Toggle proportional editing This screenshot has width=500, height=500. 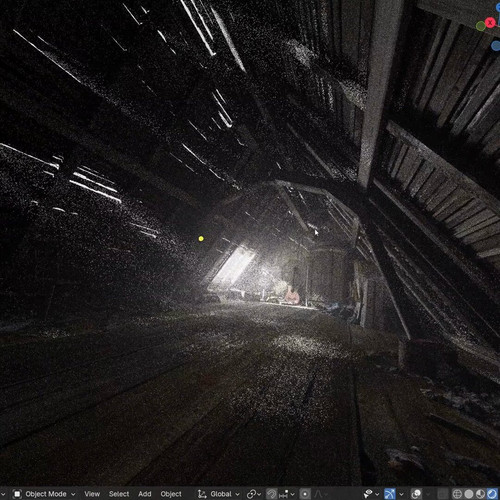click(305, 494)
